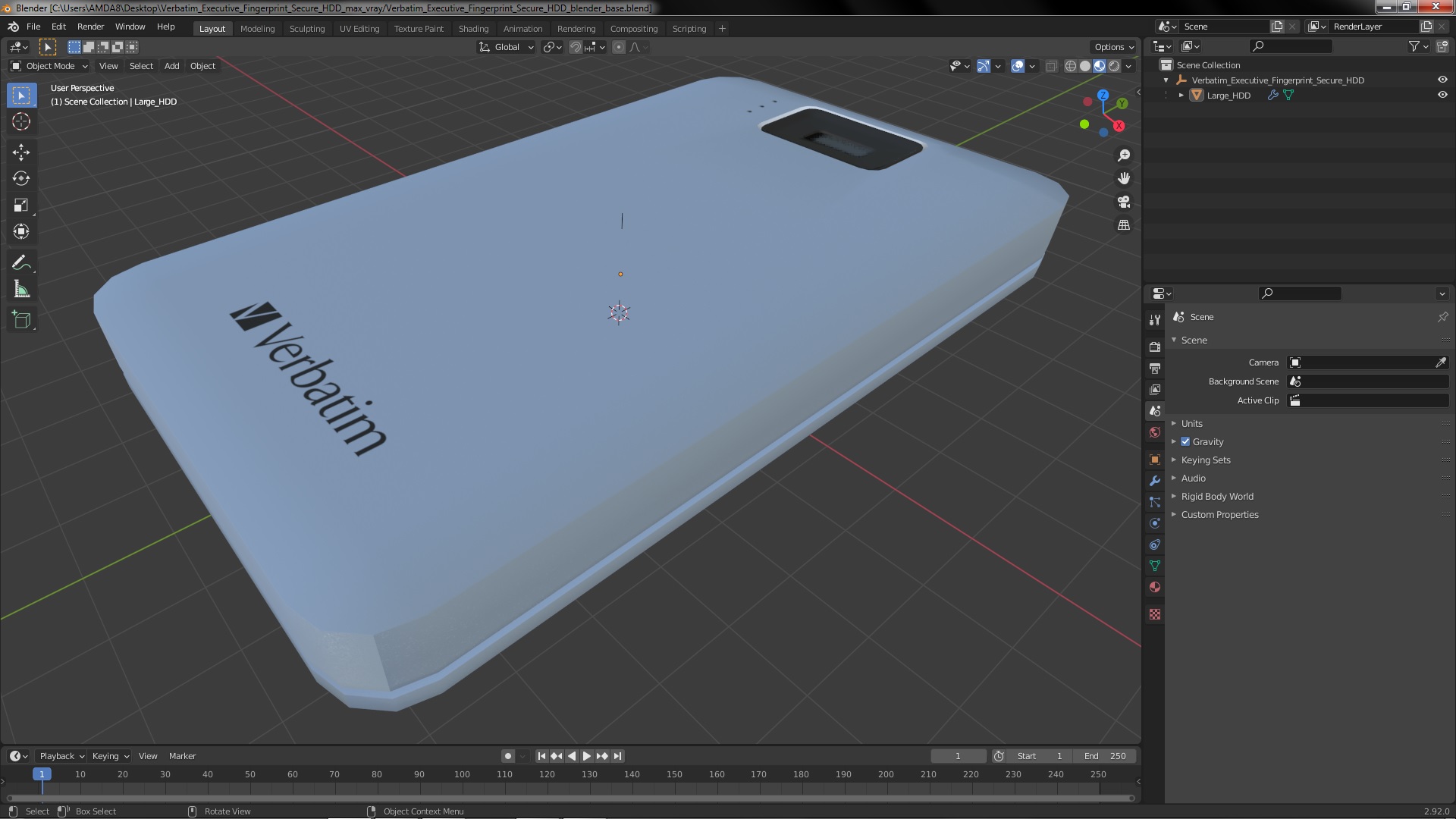
Task: Switch to rendered viewport shading
Action: click(x=1114, y=66)
